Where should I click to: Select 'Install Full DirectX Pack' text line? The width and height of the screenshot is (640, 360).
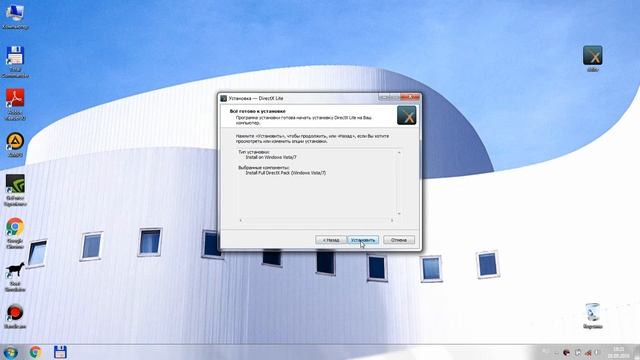[286, 173]
